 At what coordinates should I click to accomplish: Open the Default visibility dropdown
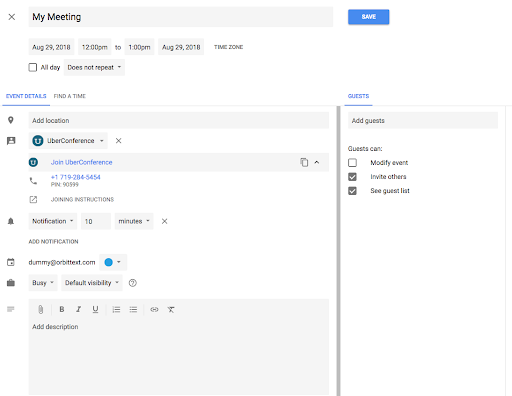pos(92,283)
